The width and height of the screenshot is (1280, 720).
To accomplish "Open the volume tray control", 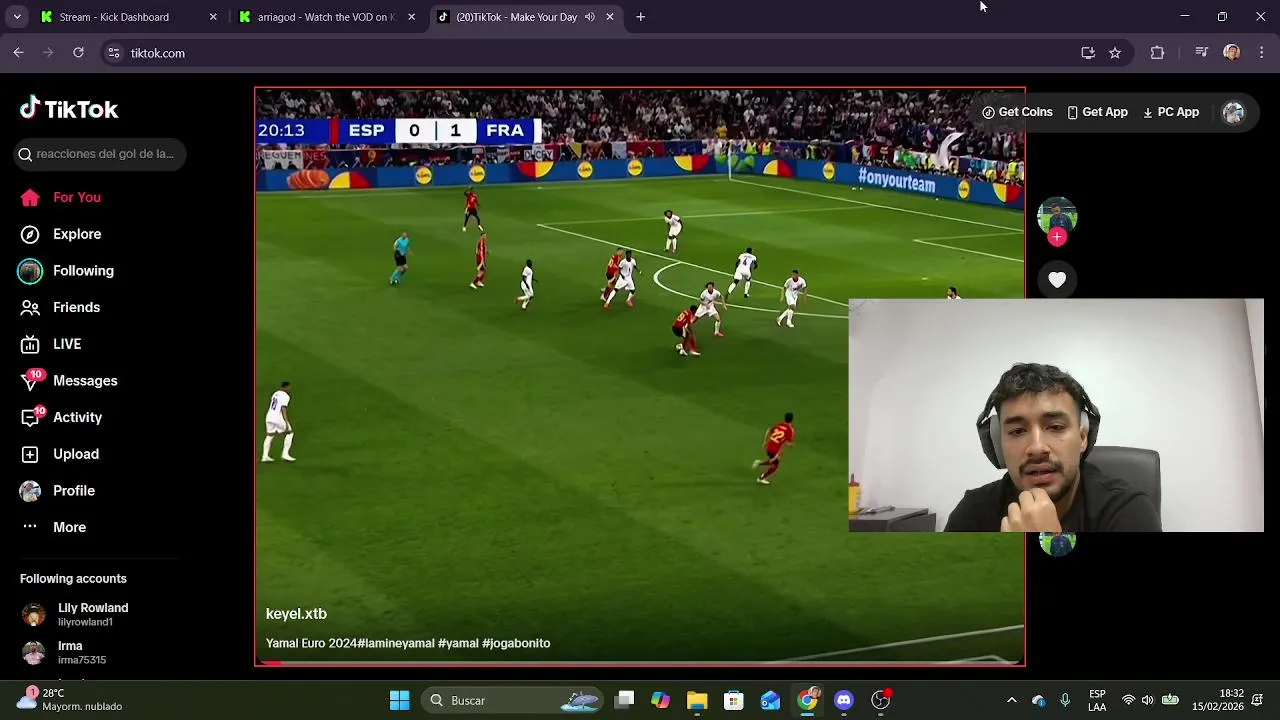I will coord(1148,700).
